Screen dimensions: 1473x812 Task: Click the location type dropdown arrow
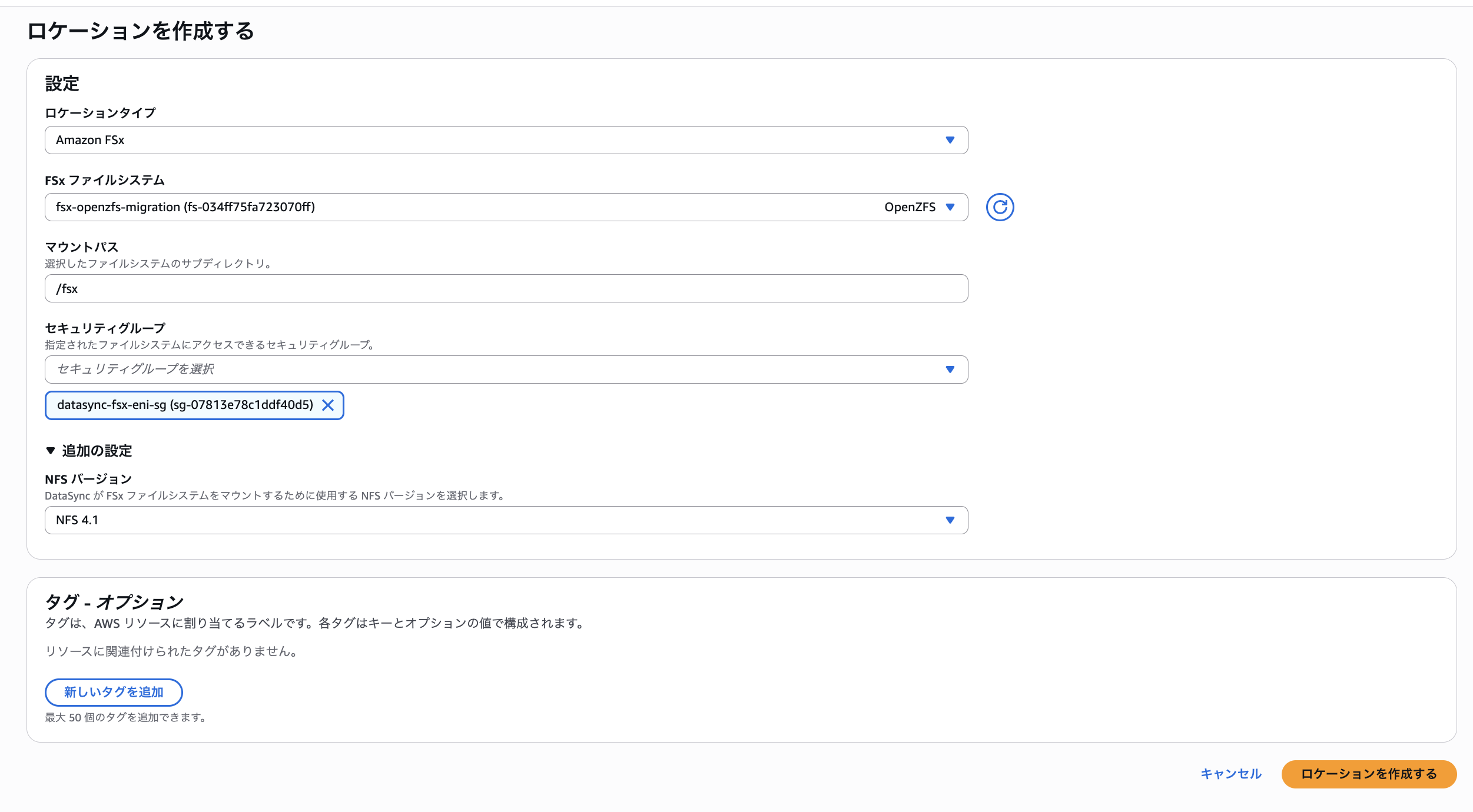coord(950,140)
